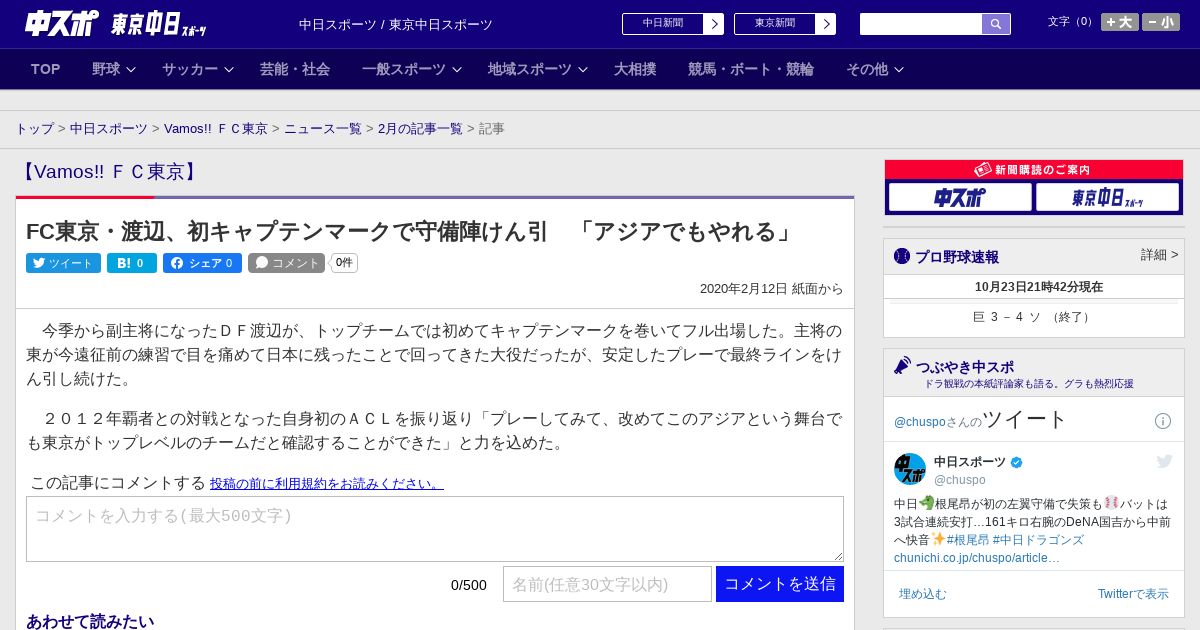Share article on Facebook シェア button
The height and width of the screenshot is (630, 1200).
coord(202,263)
